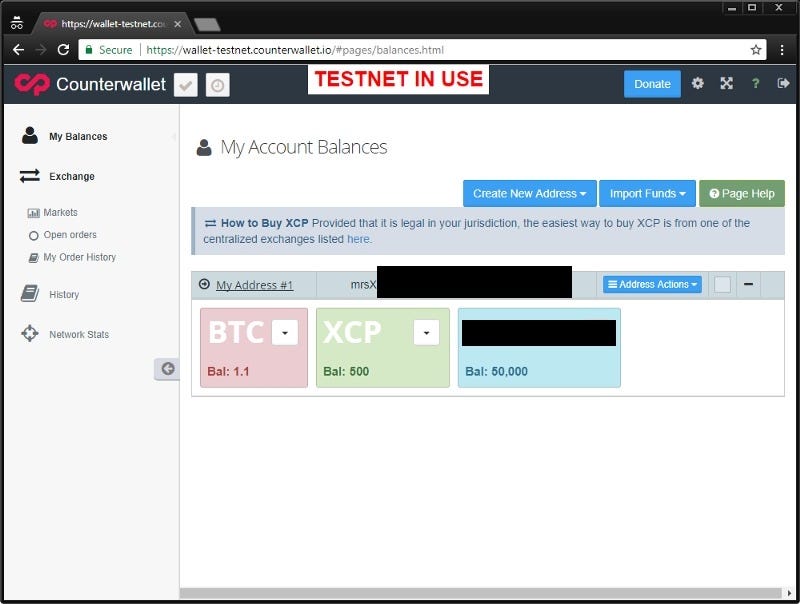Click the Counterwallet logo icon

(x=32, y=84)
